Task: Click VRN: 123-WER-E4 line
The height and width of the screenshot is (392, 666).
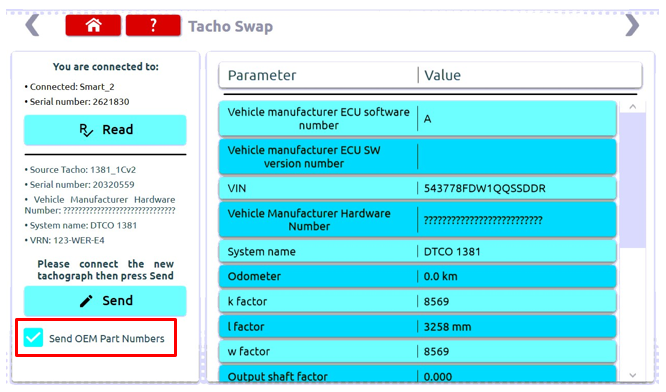Action: click(65, 240)
